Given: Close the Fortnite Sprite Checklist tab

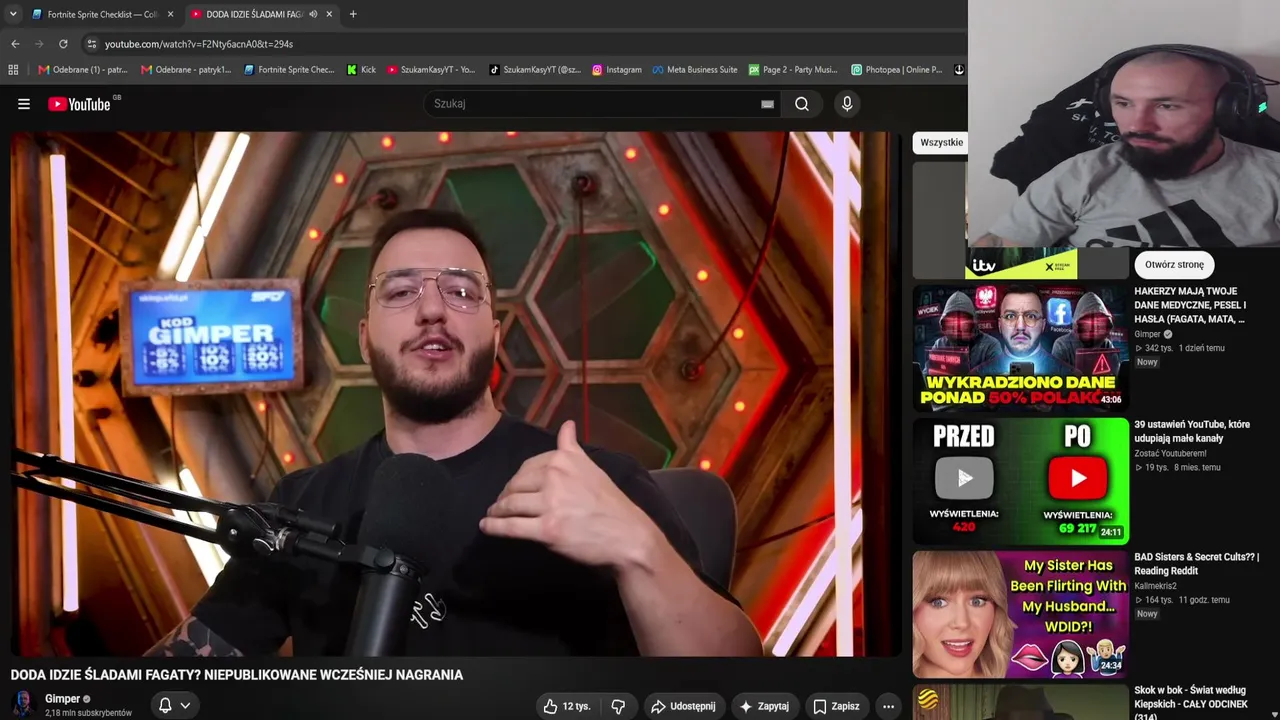Looking at the screenshot, I should point(170,14).
